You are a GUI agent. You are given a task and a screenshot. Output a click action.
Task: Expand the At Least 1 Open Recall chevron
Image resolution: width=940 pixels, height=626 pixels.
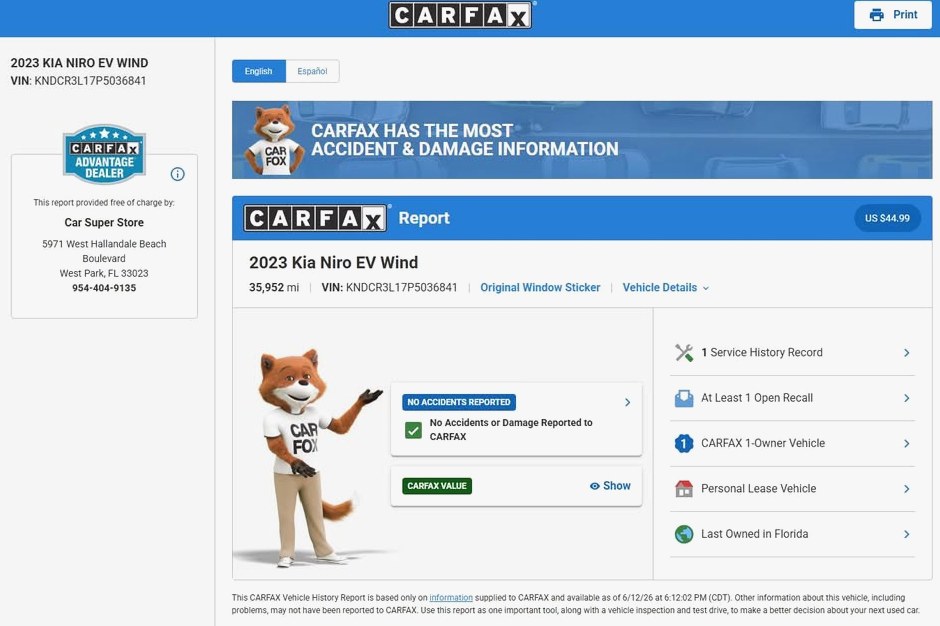point(906,398)
